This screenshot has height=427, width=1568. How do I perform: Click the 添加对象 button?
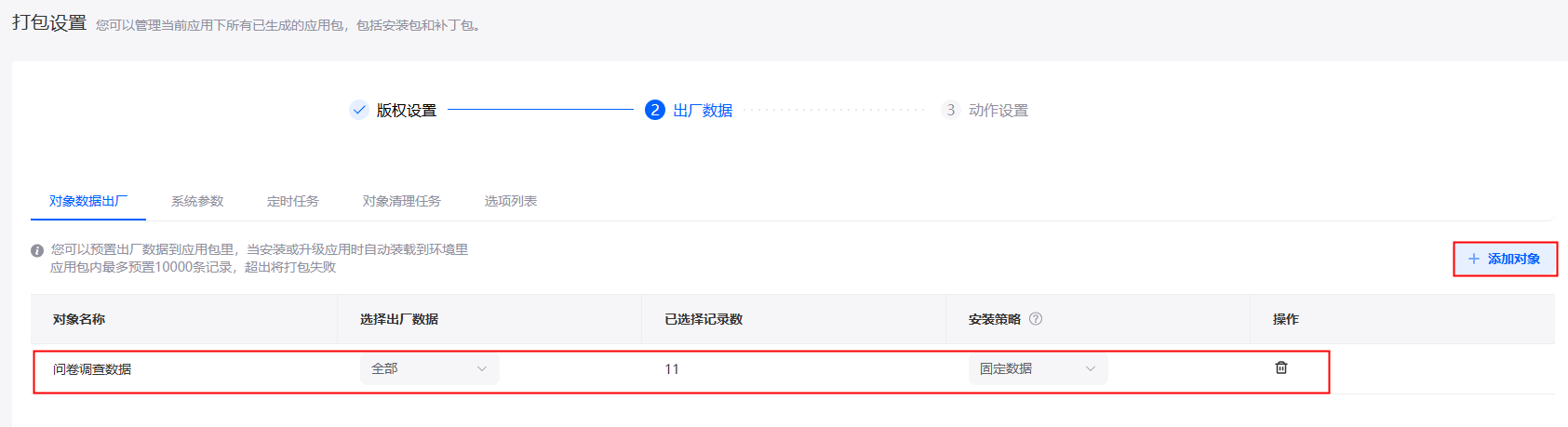(1505, 259)
